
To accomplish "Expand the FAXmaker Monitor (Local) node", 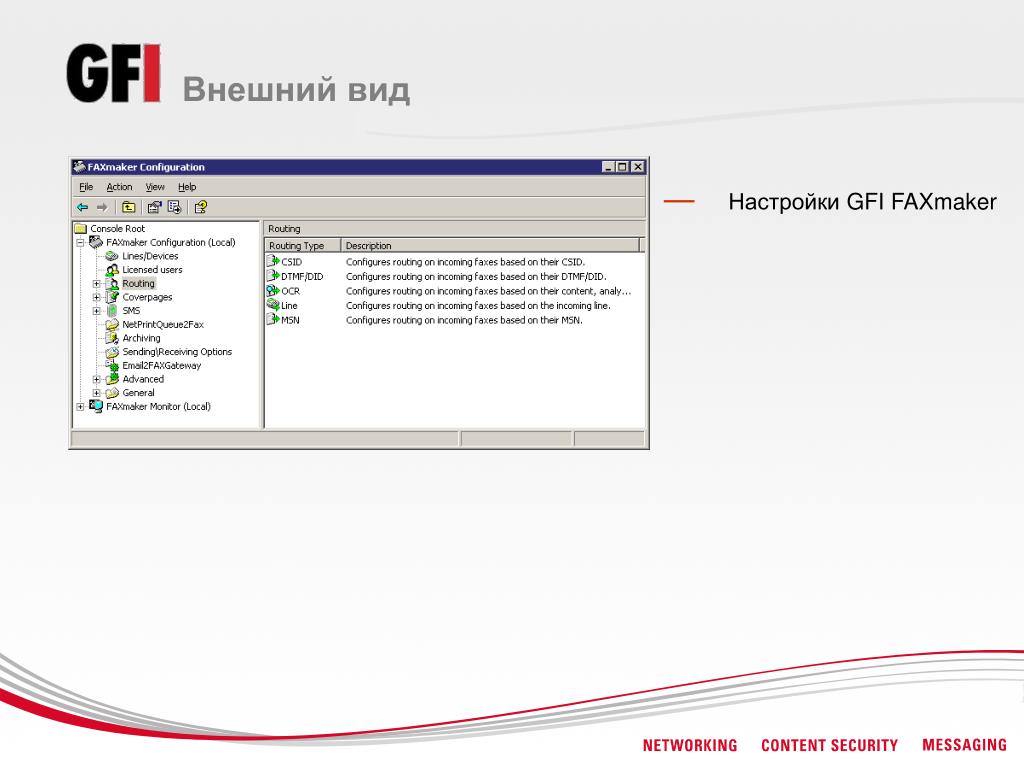I will pyautogui.click(x=80, y=407).
